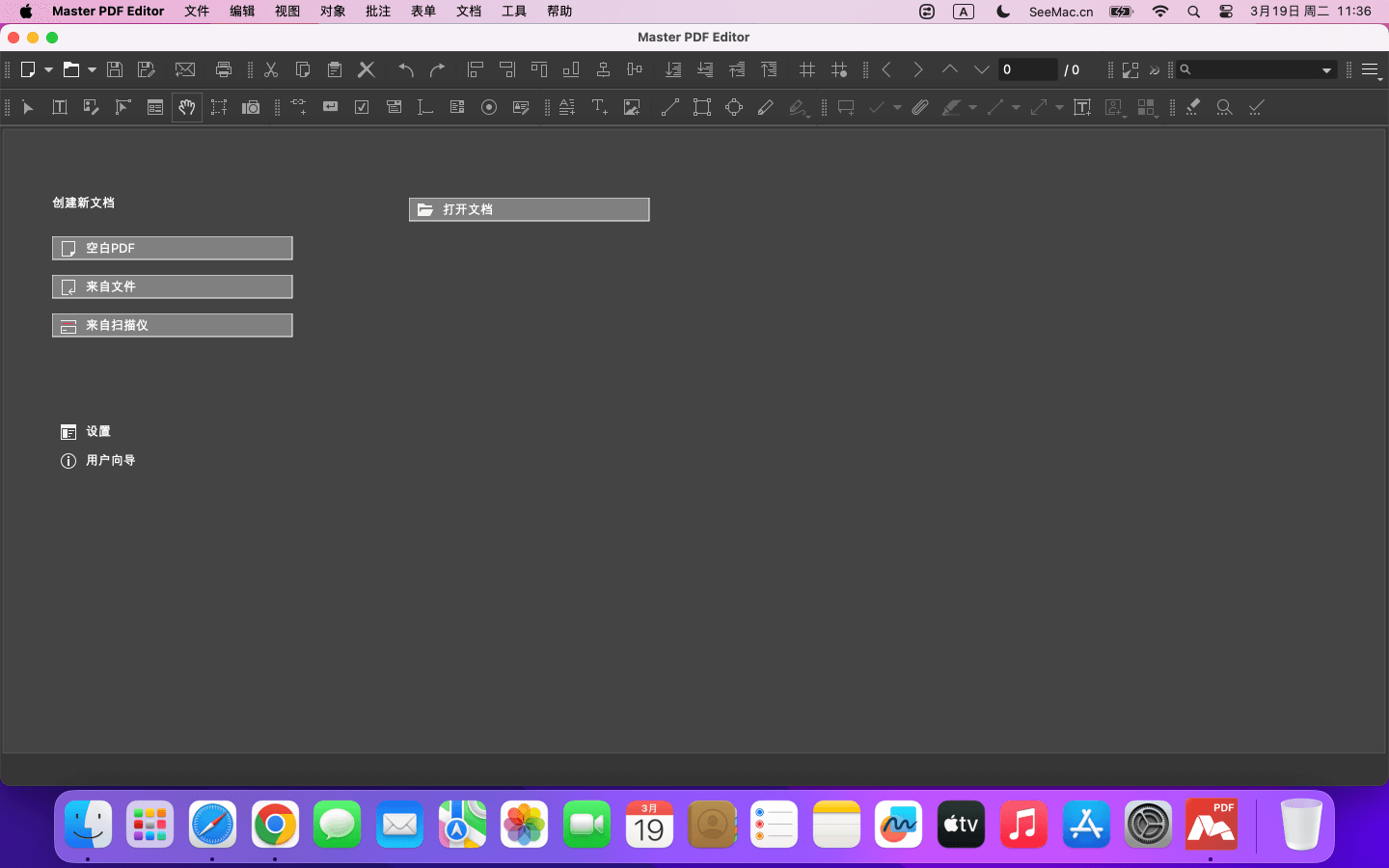This screenshot has width=1389, height=868.
Task: Click the 空白PDF button
Action: tap(173, 248)
